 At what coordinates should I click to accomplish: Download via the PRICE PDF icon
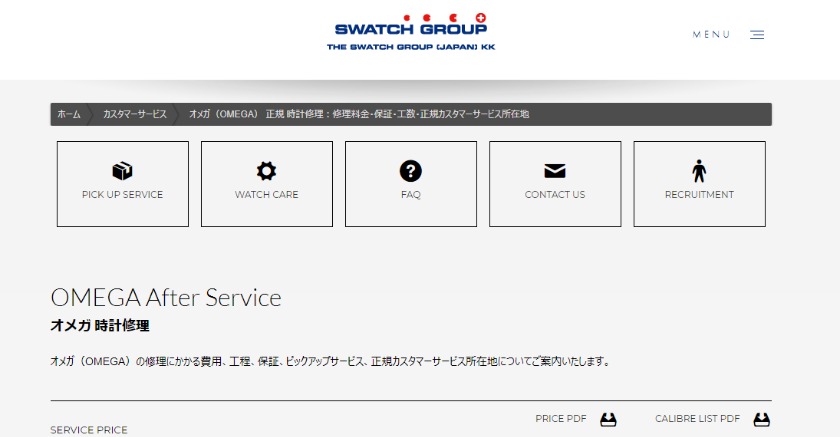[x=608, y=419]
